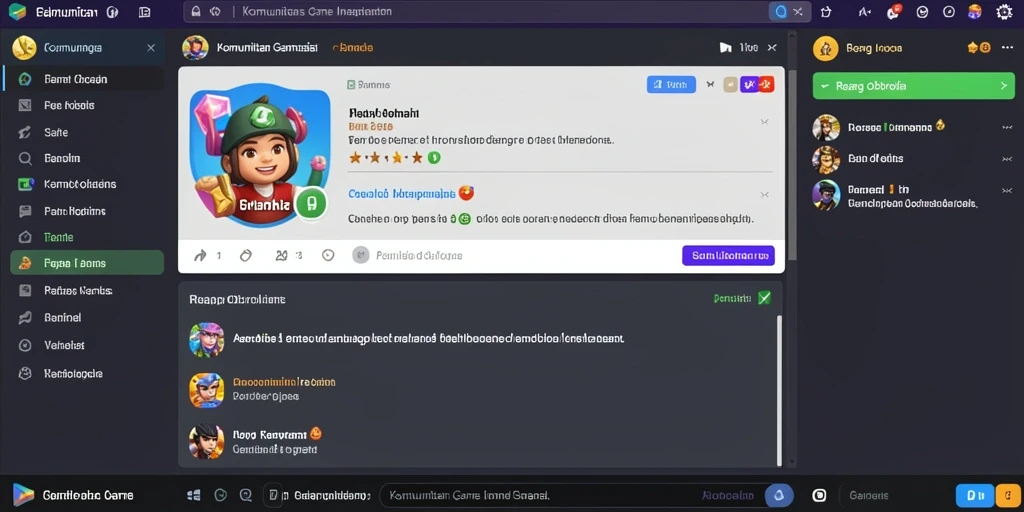The height and width of the screenshot is (512, 1024).
Task: Click the X next to the top bar search button
Action: pos(799,12)
